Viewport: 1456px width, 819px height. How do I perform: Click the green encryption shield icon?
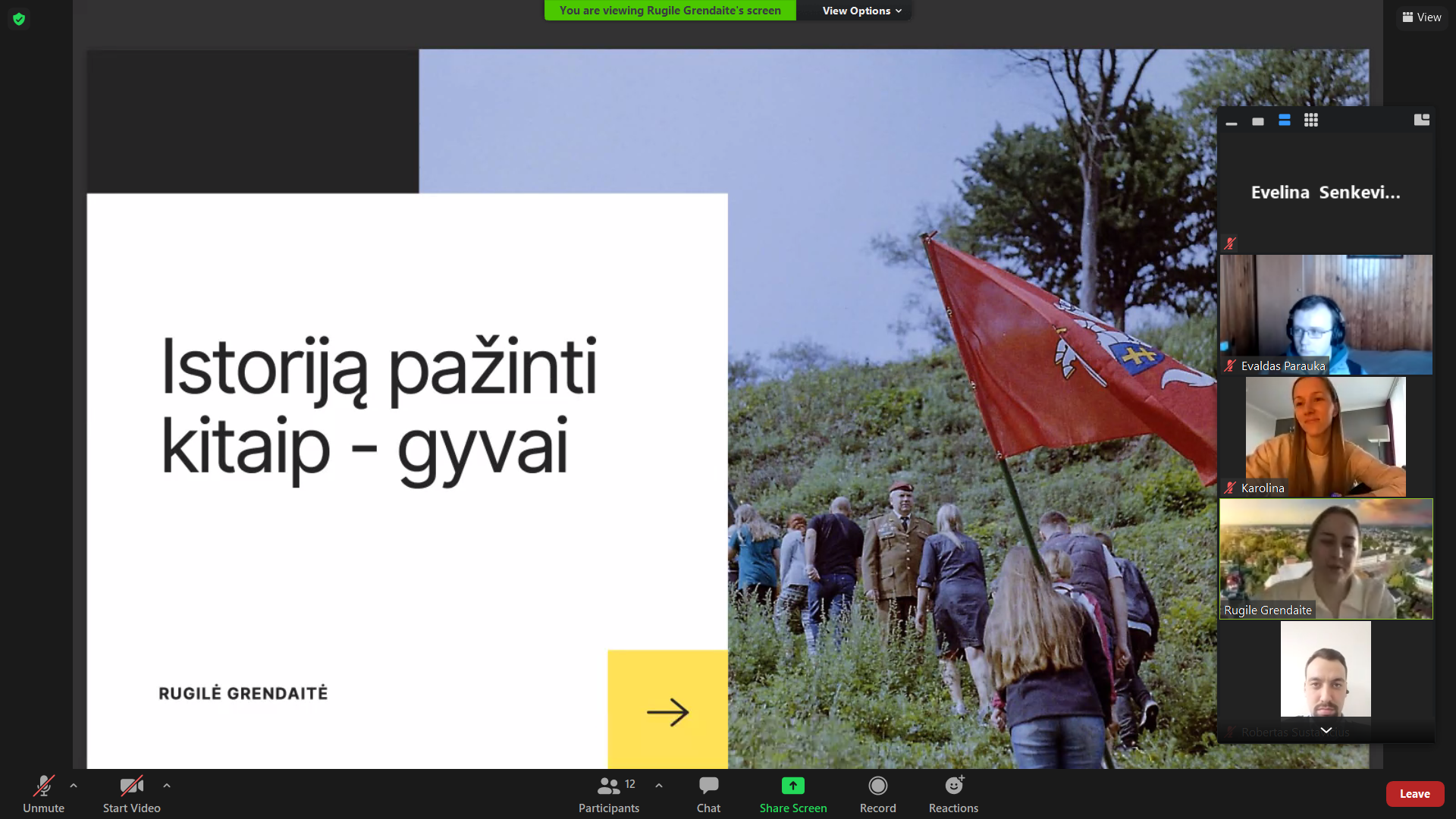point(19,19)
